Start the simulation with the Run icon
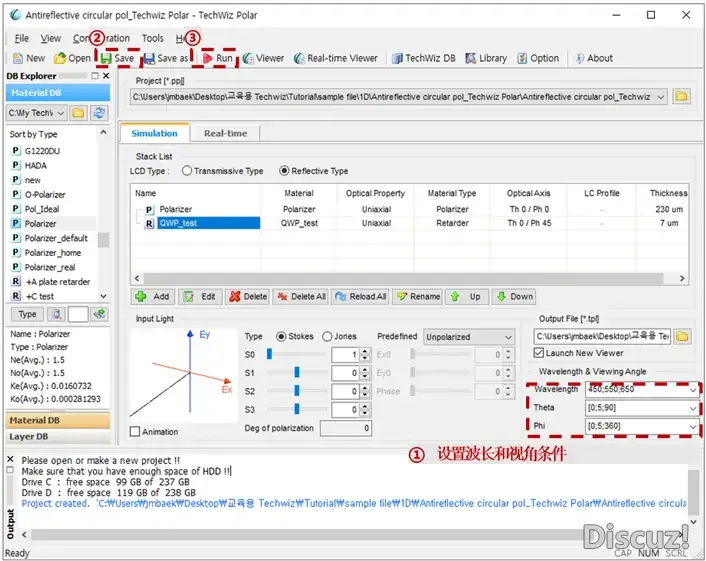The image size is (706, 561). (x=208, y=58)
